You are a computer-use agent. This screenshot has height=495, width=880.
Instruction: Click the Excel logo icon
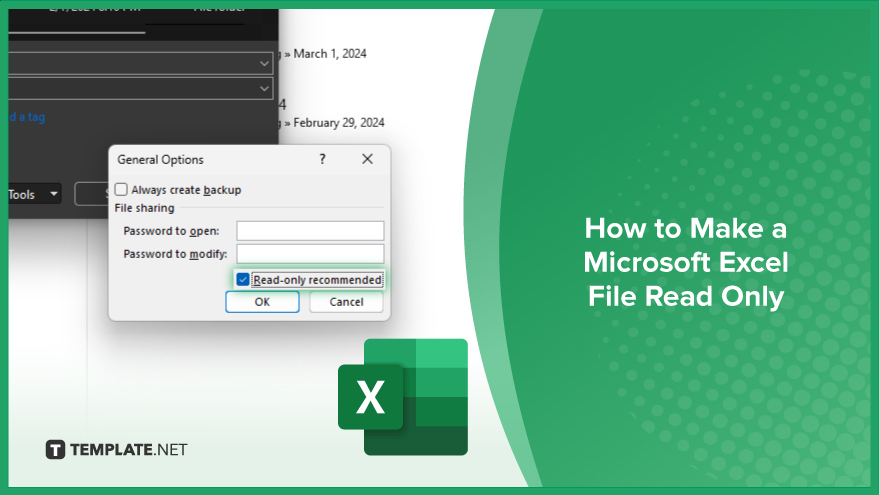pos(403,397)
